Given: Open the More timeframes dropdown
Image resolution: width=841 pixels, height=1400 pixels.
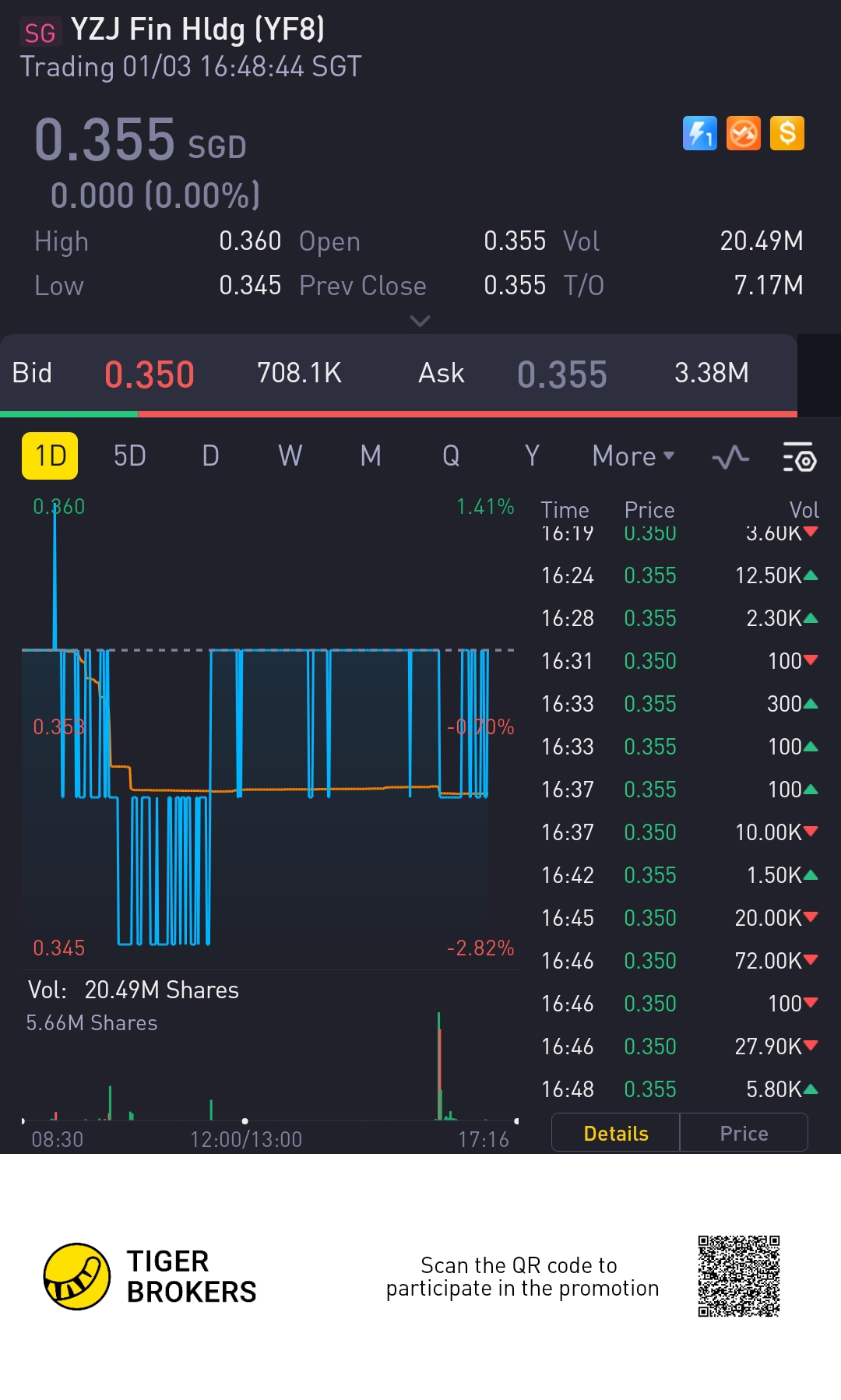Looking at the screenshot, I should tap(632, 456).
